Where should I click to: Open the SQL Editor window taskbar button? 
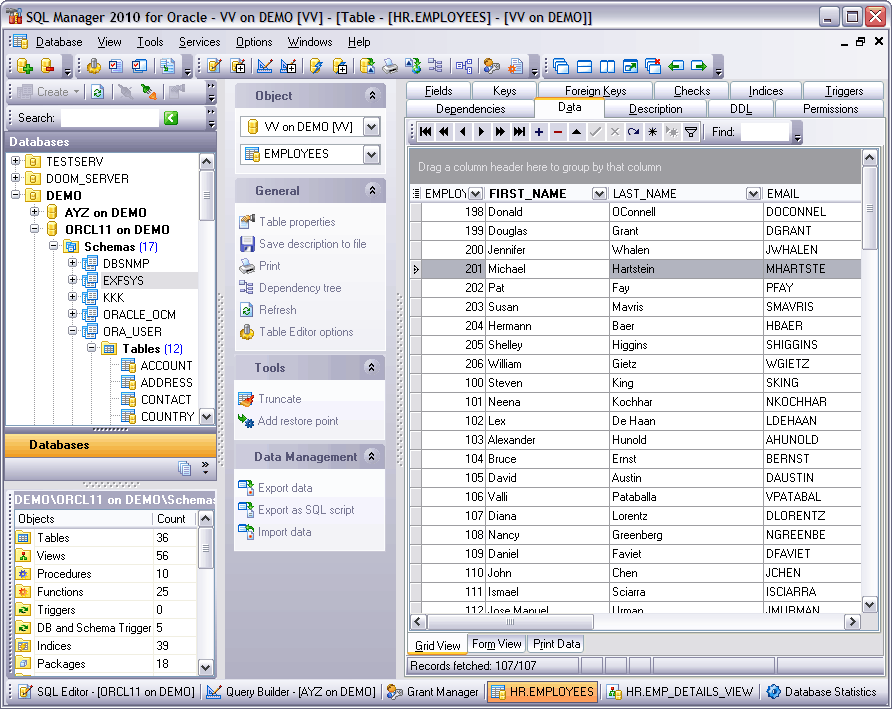[x=106, y=692]
